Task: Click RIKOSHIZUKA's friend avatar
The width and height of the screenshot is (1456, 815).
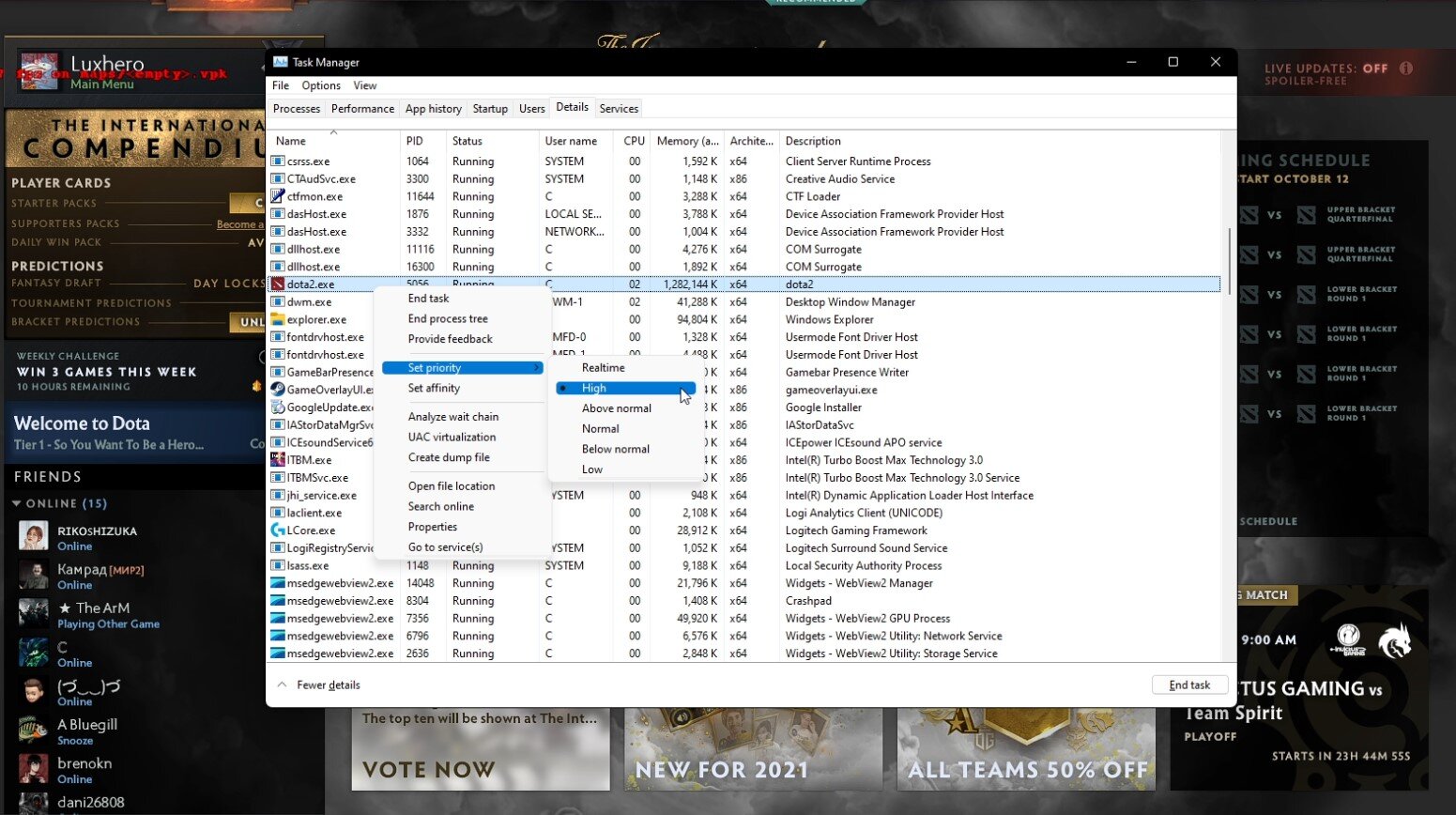Action: 34,537
